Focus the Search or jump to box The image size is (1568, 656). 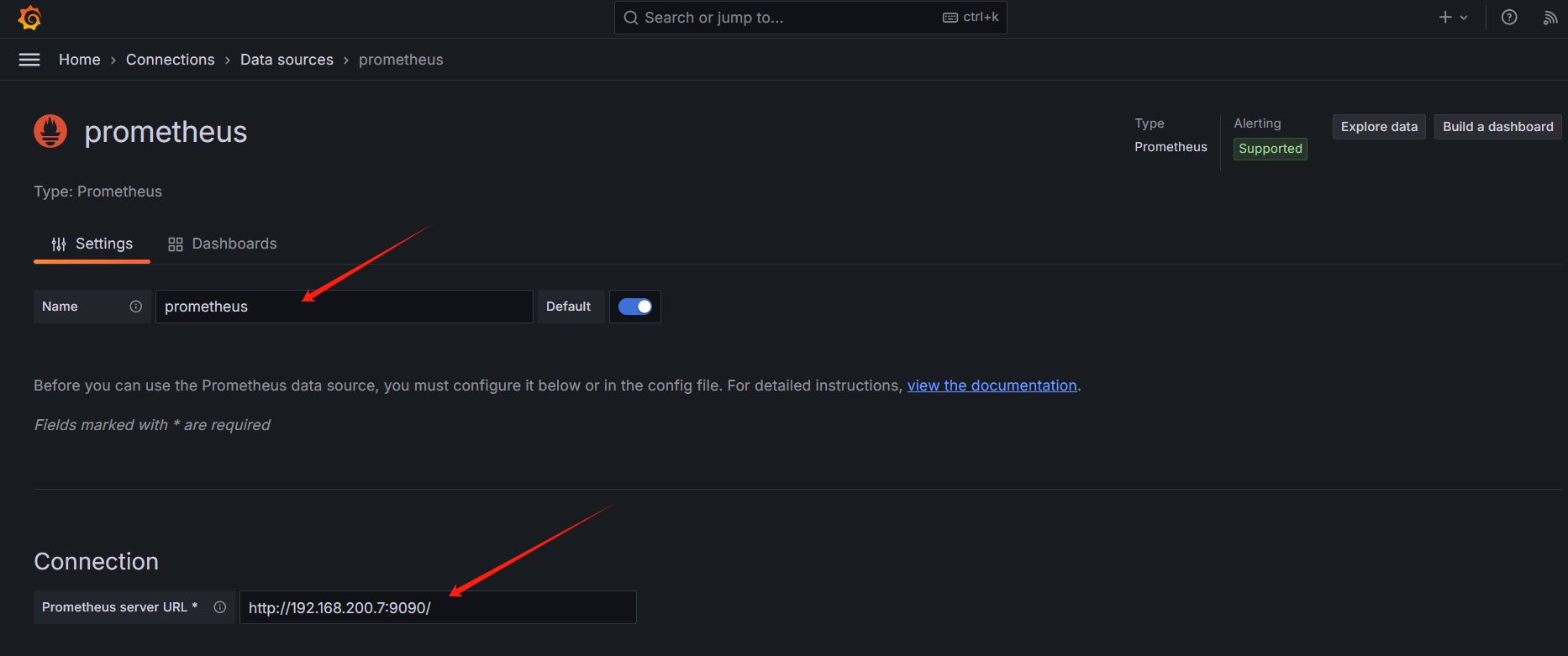pyautogui.click(x=811, y=18)
